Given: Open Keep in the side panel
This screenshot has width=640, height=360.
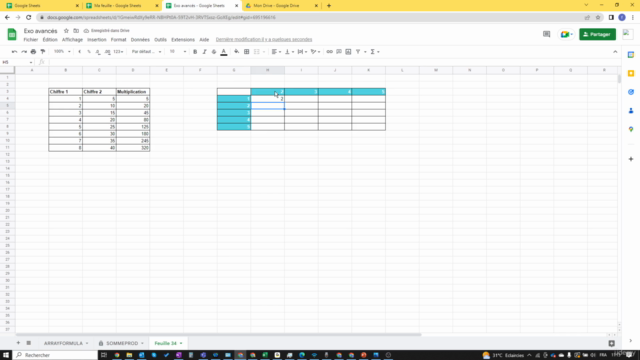Looking at the screenshot, I should 631,73.
